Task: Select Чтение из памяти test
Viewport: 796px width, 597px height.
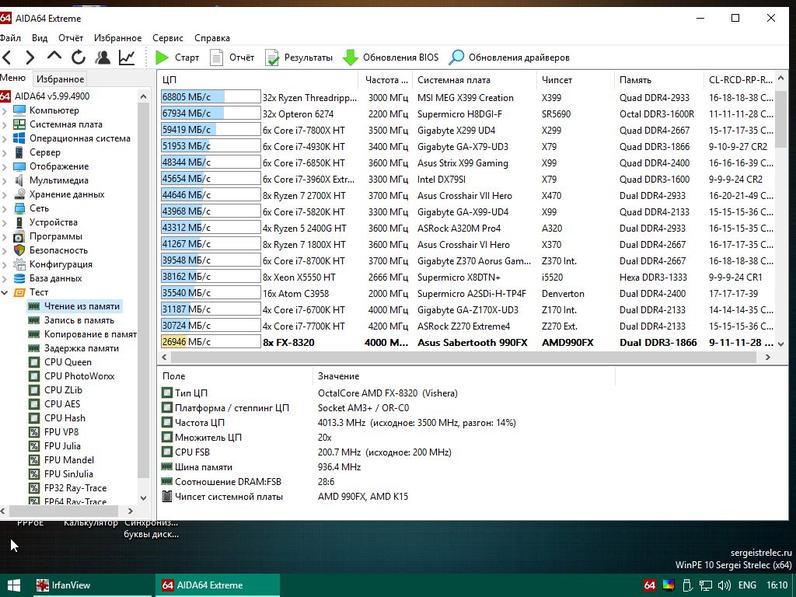Action: pos(82,306)
